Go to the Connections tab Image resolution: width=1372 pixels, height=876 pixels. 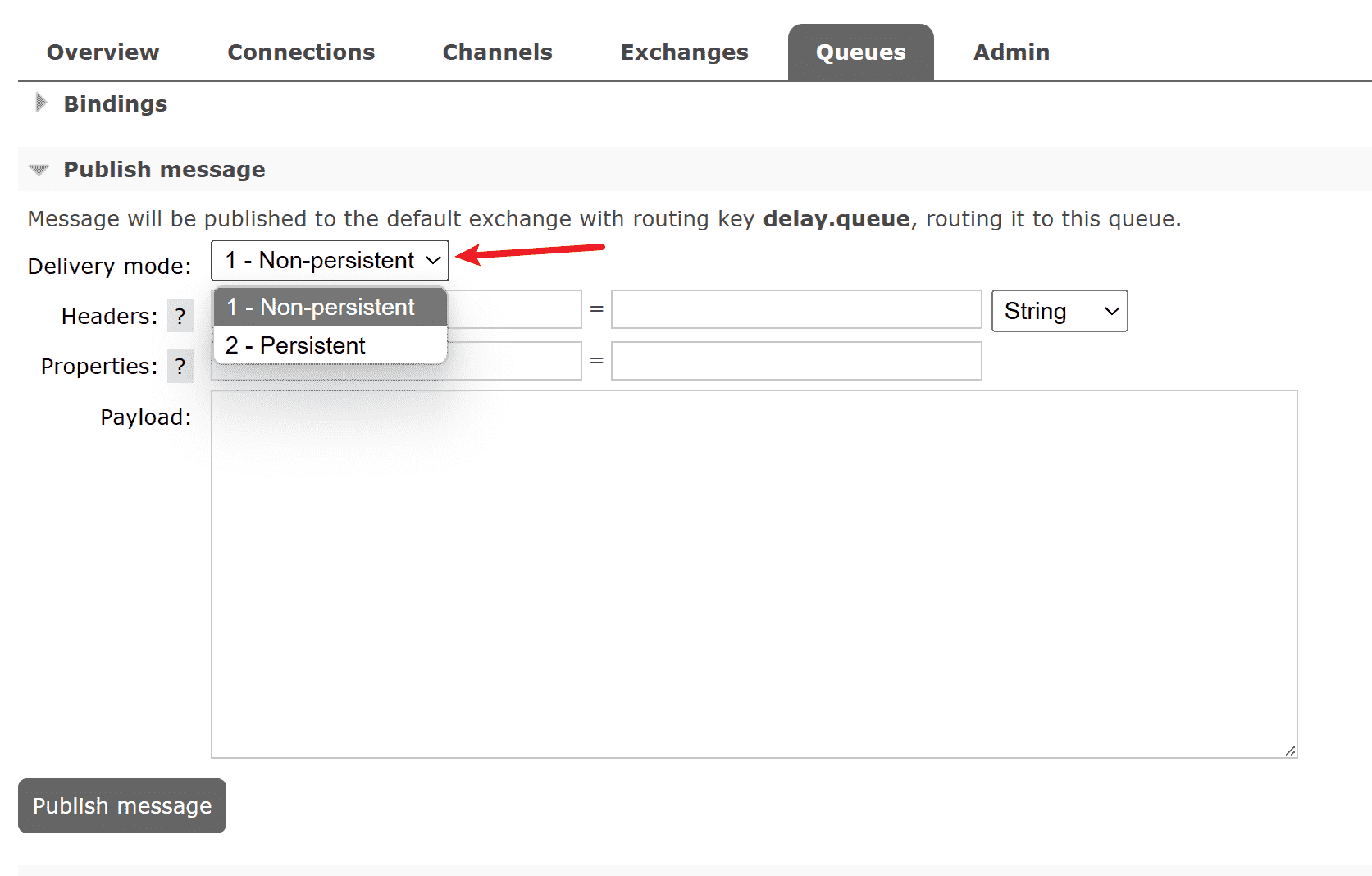tap(301, 52)
